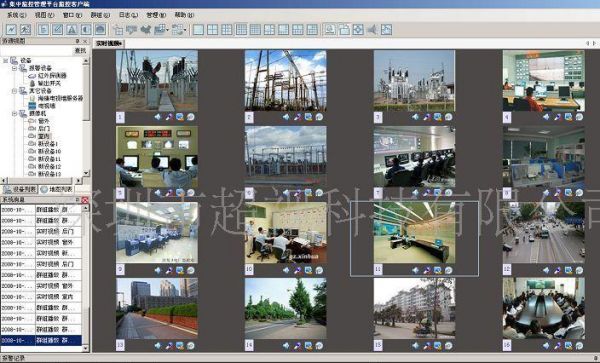
Task: Click the system messages list vertical scrollbar
Action: [x=86, y=278]
